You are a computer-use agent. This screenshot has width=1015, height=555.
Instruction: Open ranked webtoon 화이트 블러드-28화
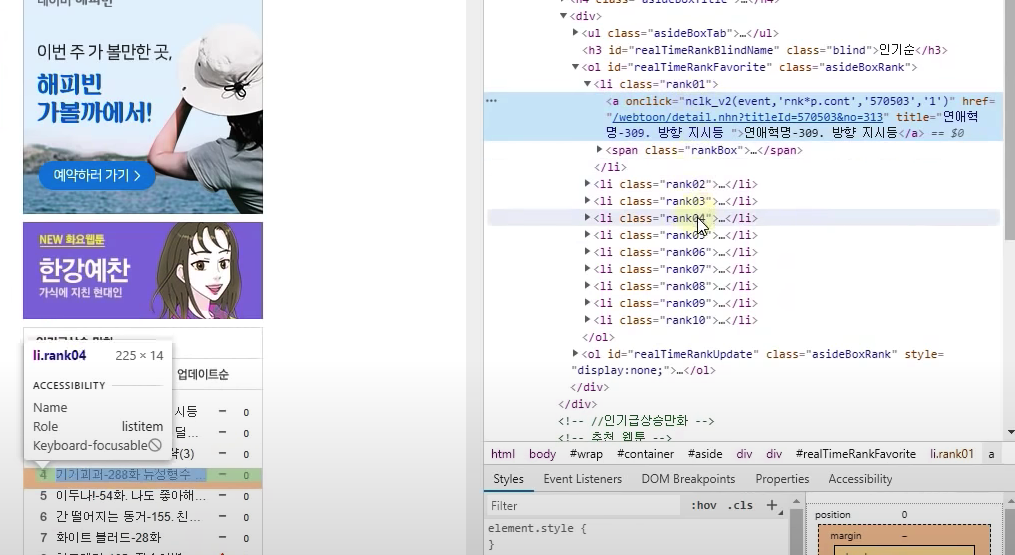[109, 538]
